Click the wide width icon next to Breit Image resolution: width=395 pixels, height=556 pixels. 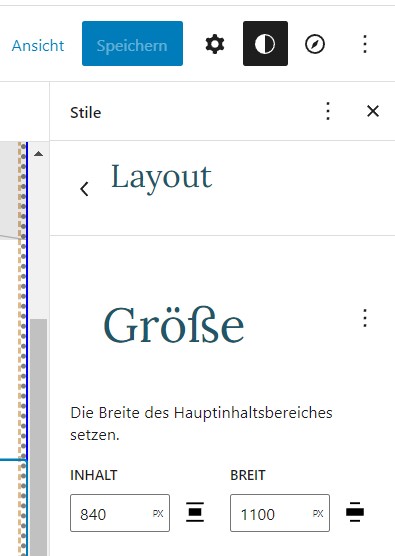tap(355, 512)
